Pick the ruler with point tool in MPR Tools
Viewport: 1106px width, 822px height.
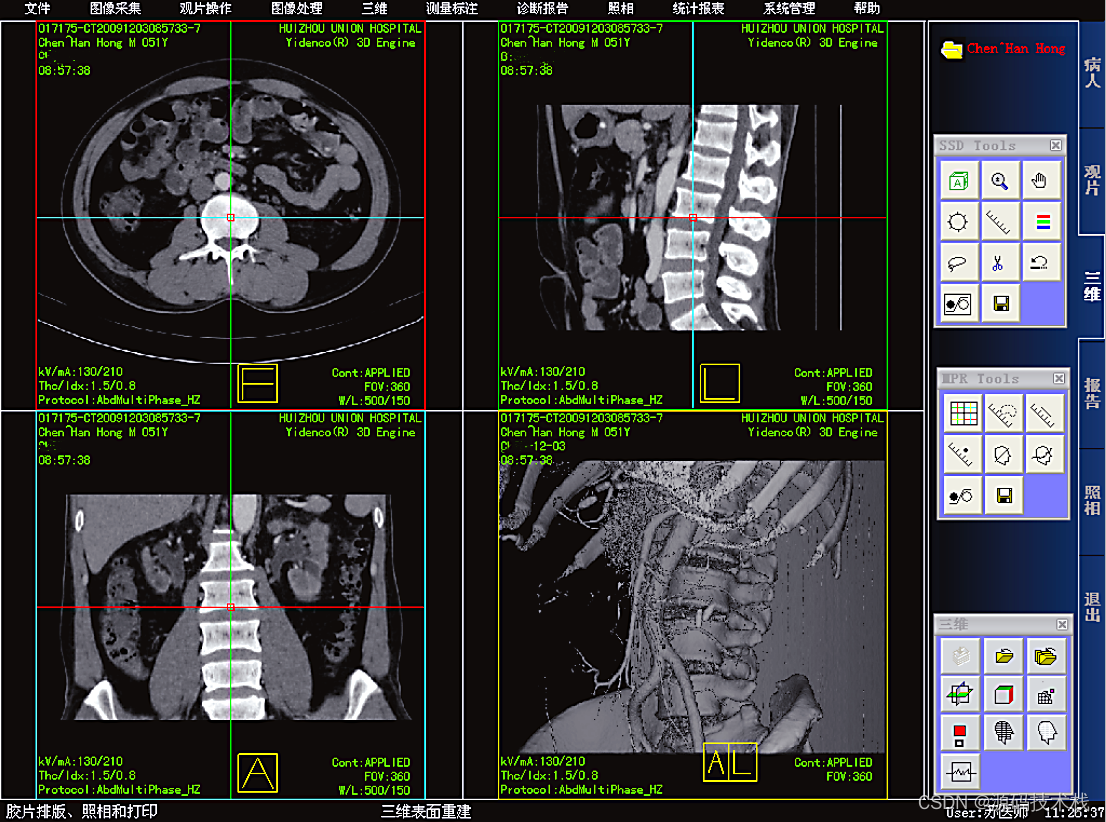pyautogui.click(x=963, y=455)
